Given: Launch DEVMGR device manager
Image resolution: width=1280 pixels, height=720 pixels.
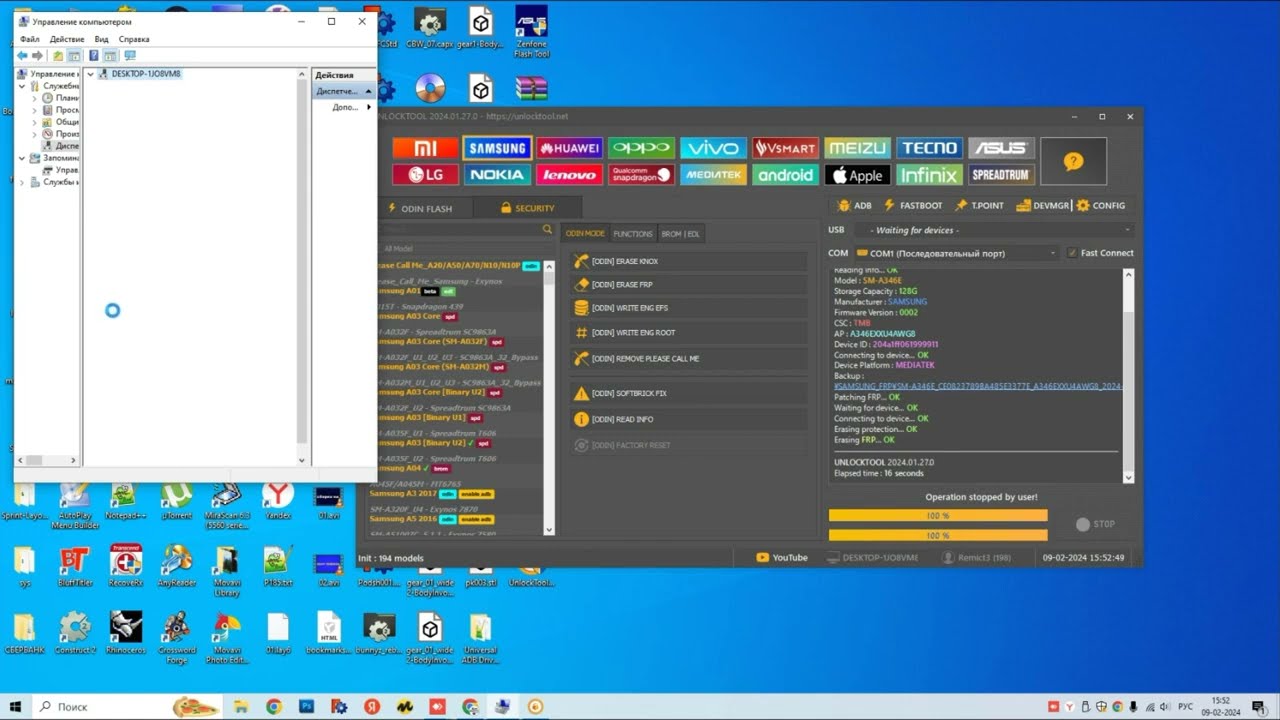Looking at the screenshot, I should (x=1043, y=205).
